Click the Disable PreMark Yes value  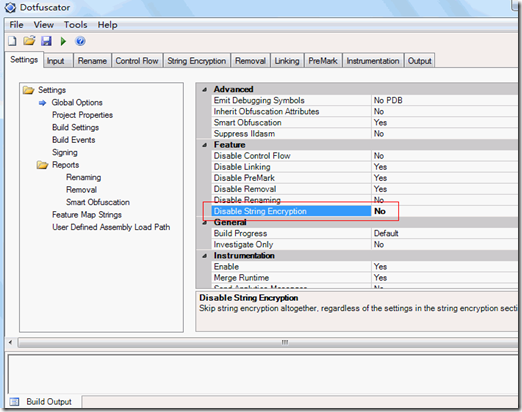[x=446, y=178]
